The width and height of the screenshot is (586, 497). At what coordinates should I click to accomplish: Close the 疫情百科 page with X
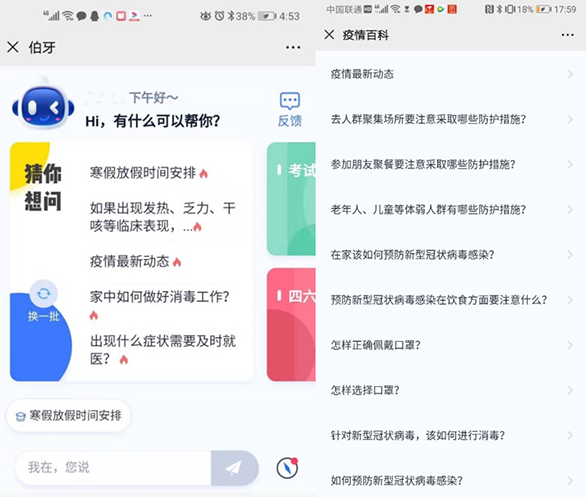329,35
